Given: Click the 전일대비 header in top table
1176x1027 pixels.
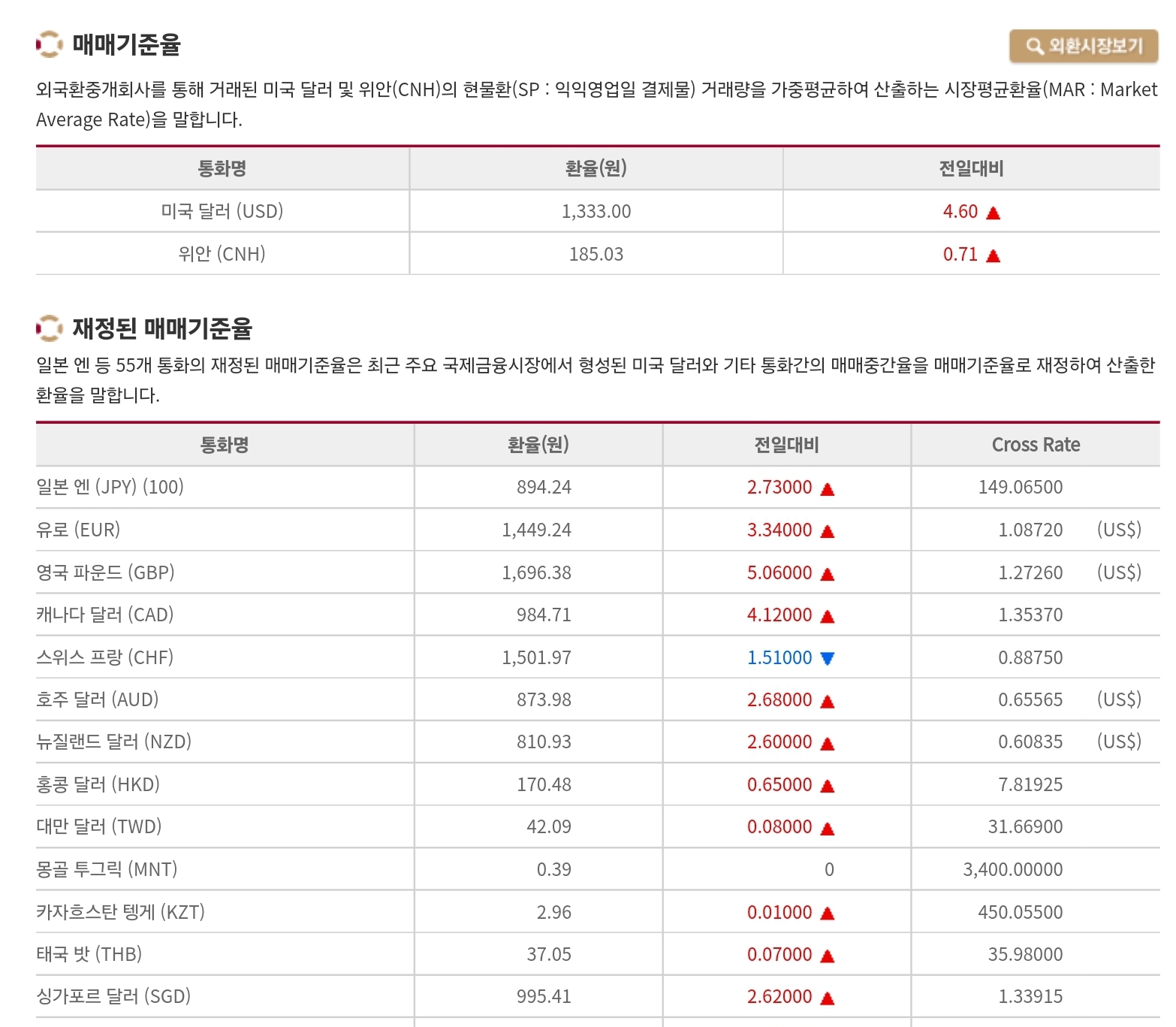Looking at the screenshot, I should (972, 168).
